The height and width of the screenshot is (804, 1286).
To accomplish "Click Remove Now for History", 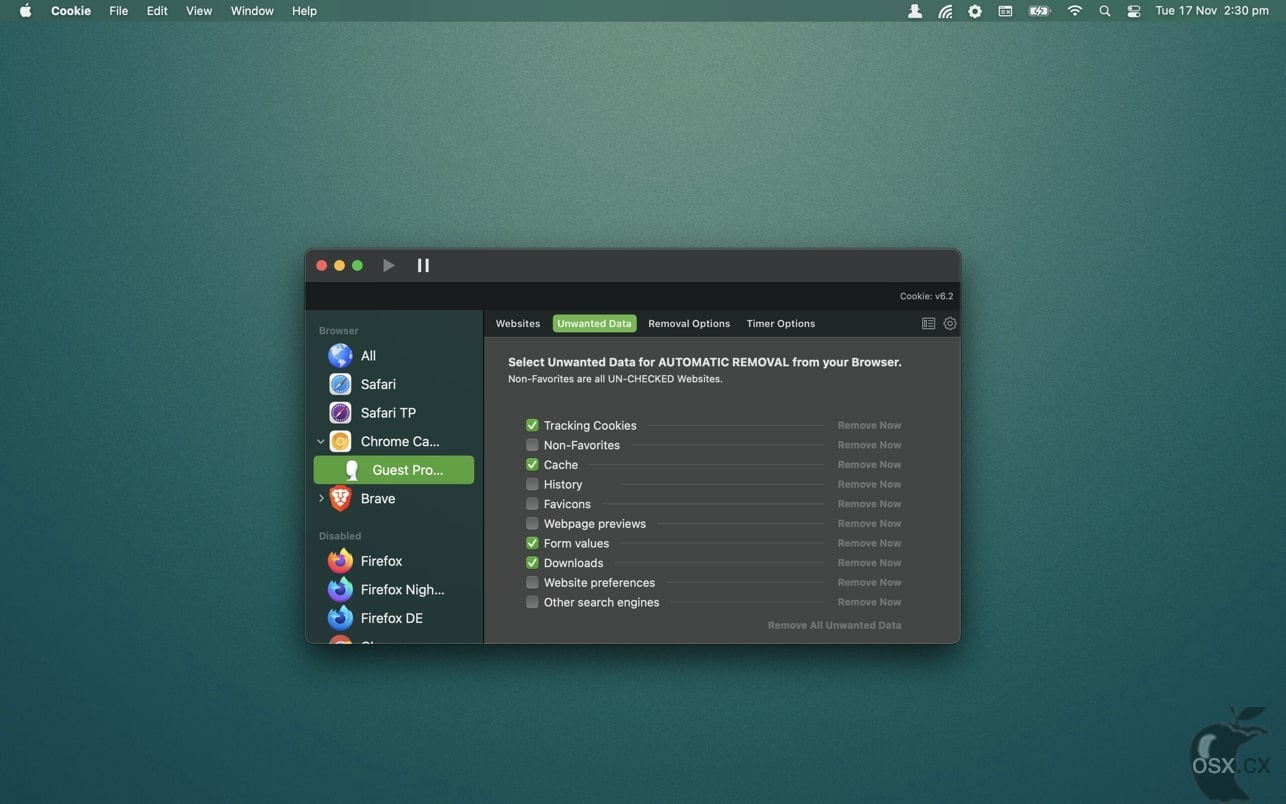I will pos(869,484).
